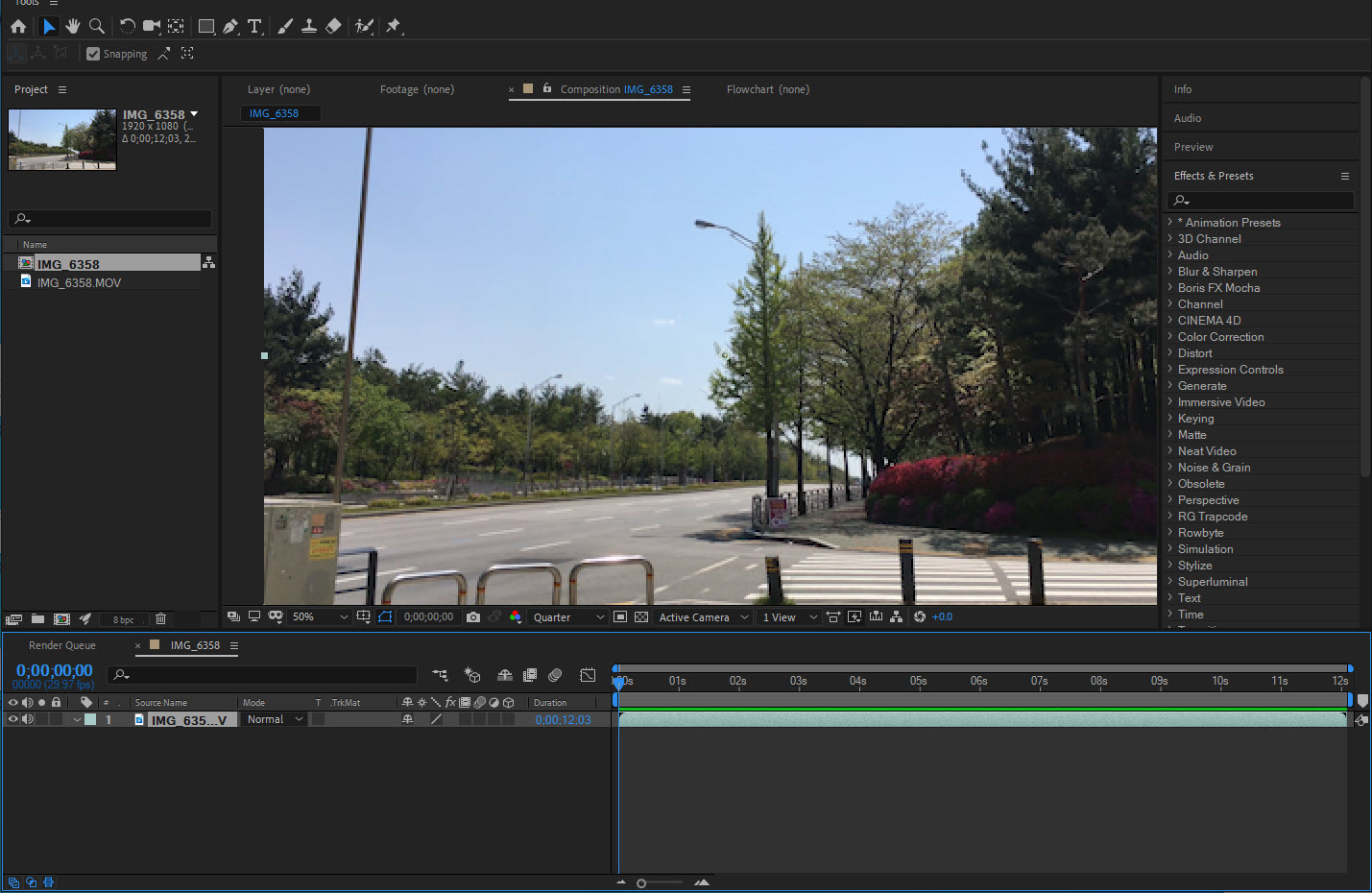Select the Hand tool
Image resolution: width=1372 pixels, height=893 pixels.
[73, 26]
